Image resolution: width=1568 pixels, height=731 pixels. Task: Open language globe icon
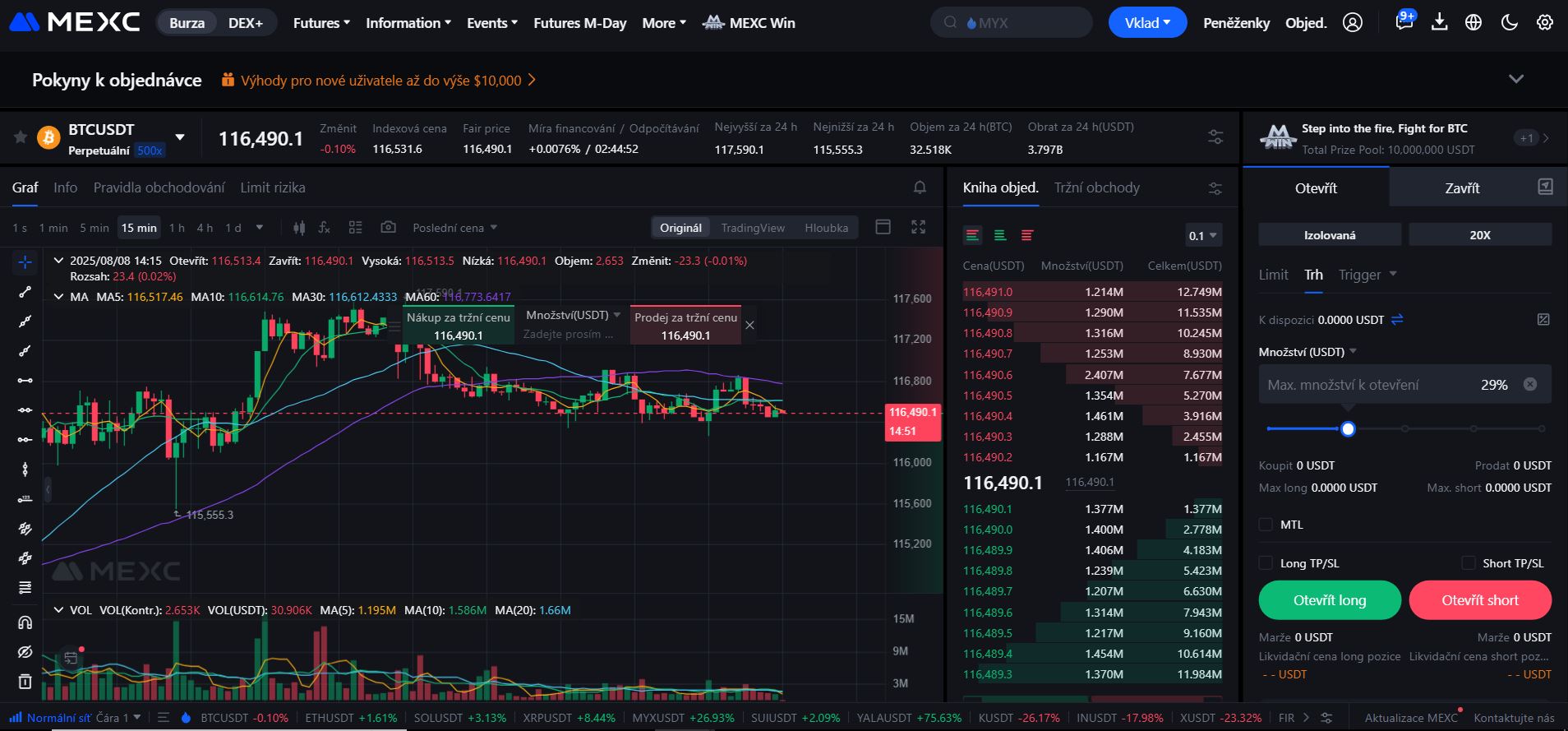1473,23
